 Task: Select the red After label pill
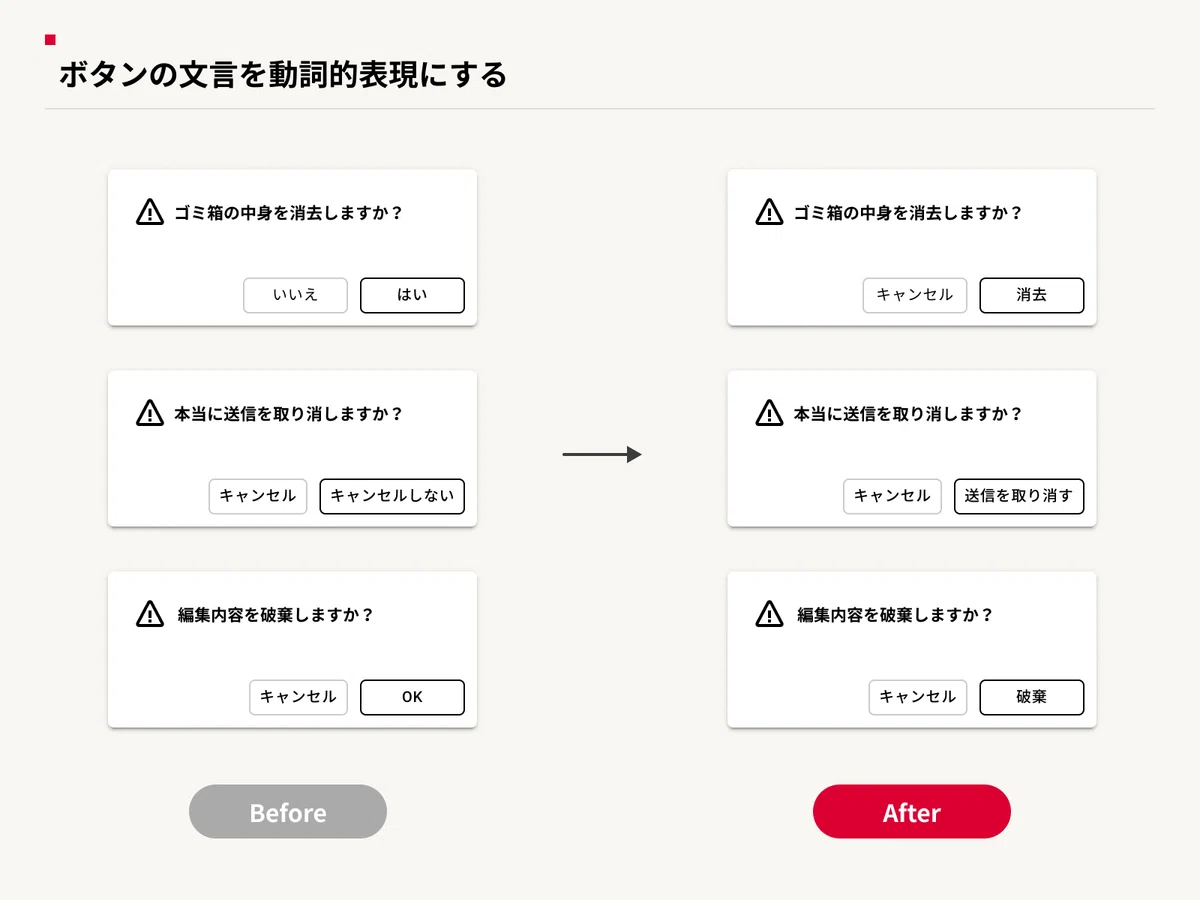point(912,812)
